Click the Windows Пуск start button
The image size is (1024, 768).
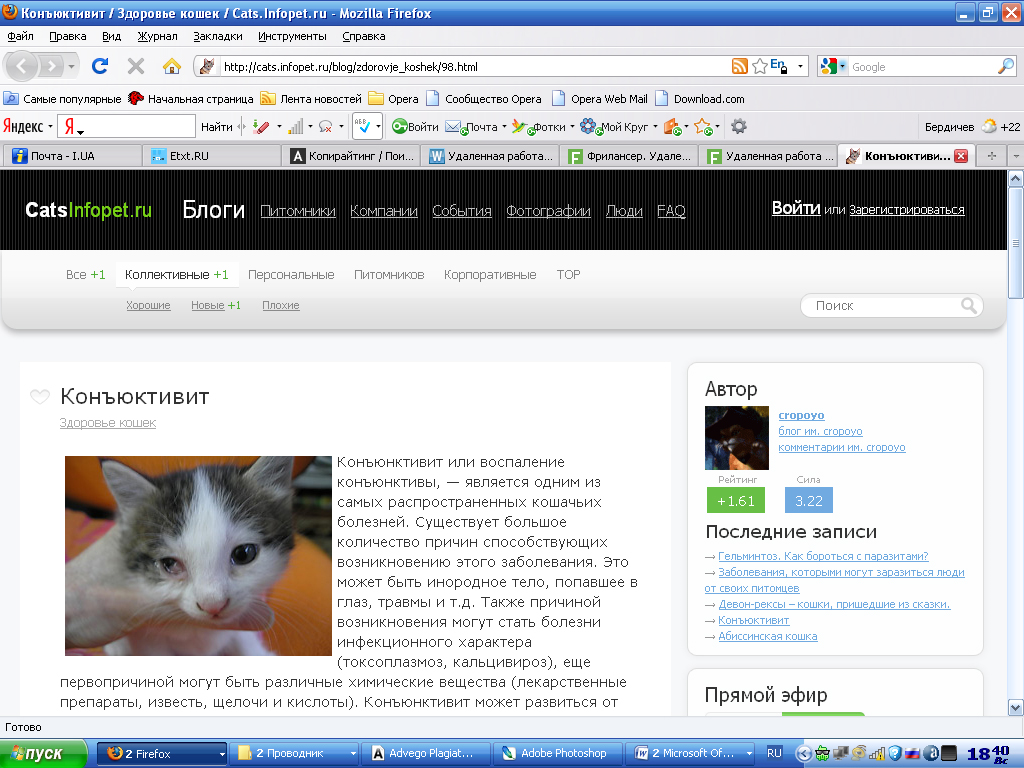click(x=43, y=753)
